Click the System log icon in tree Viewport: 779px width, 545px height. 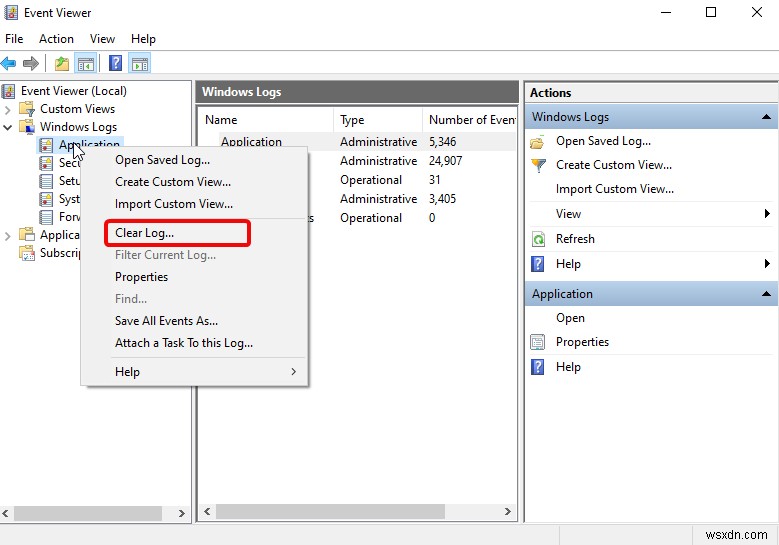46,199
